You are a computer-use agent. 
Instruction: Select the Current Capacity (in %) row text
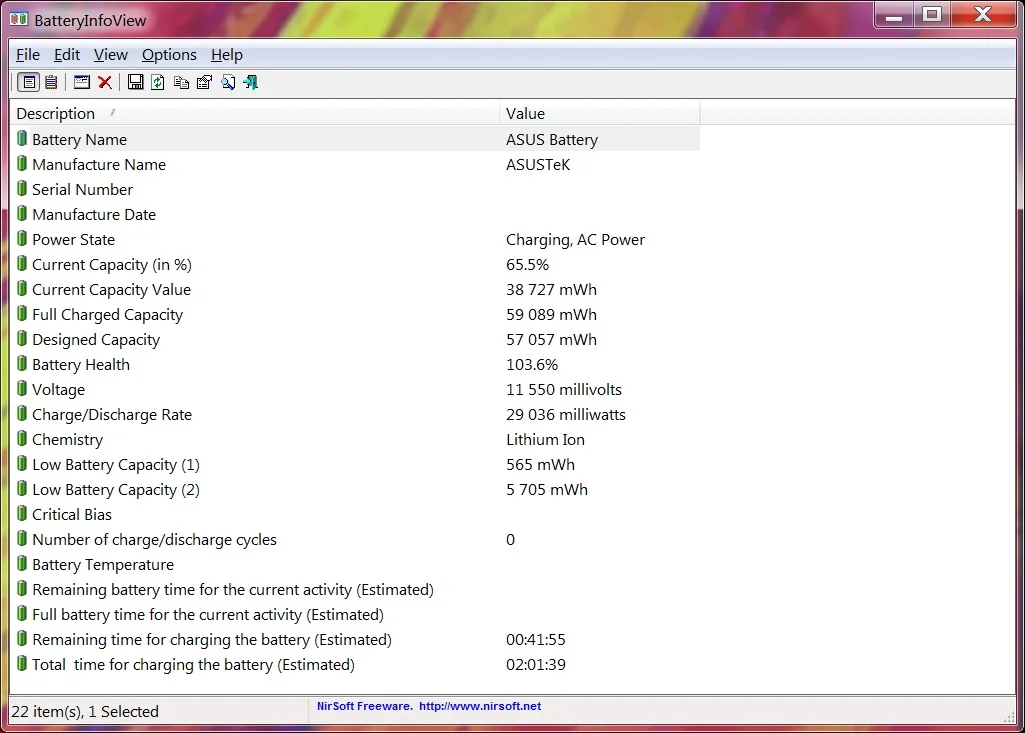tap(112, 265)
